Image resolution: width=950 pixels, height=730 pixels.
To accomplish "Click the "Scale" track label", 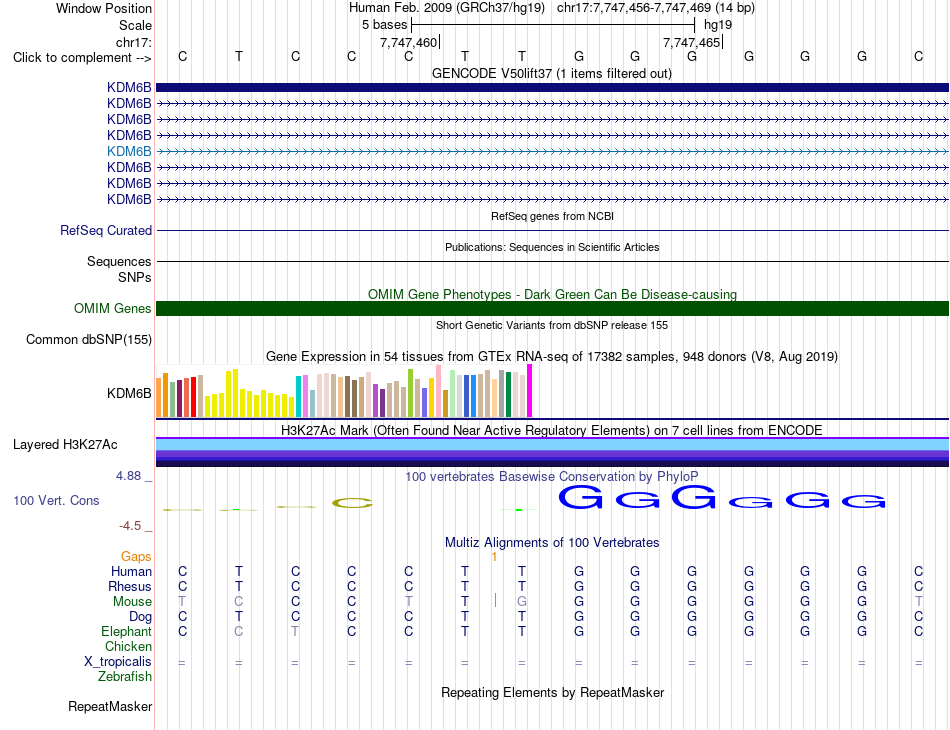I will pos(135,25).
